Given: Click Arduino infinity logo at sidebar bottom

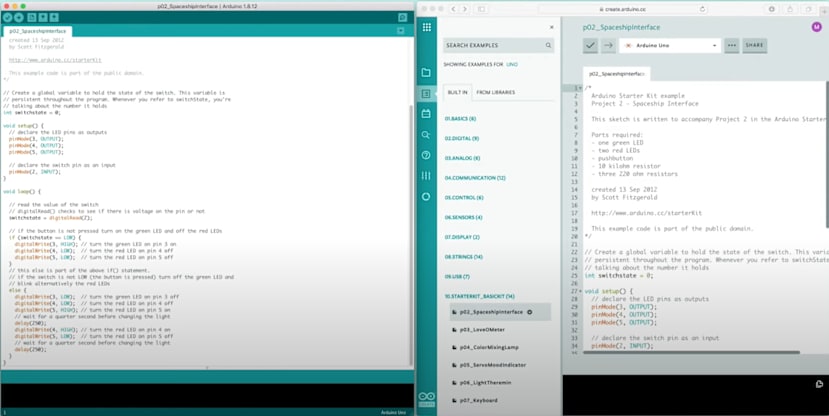Looking at the screenshot, I should (x=426, y=397).
